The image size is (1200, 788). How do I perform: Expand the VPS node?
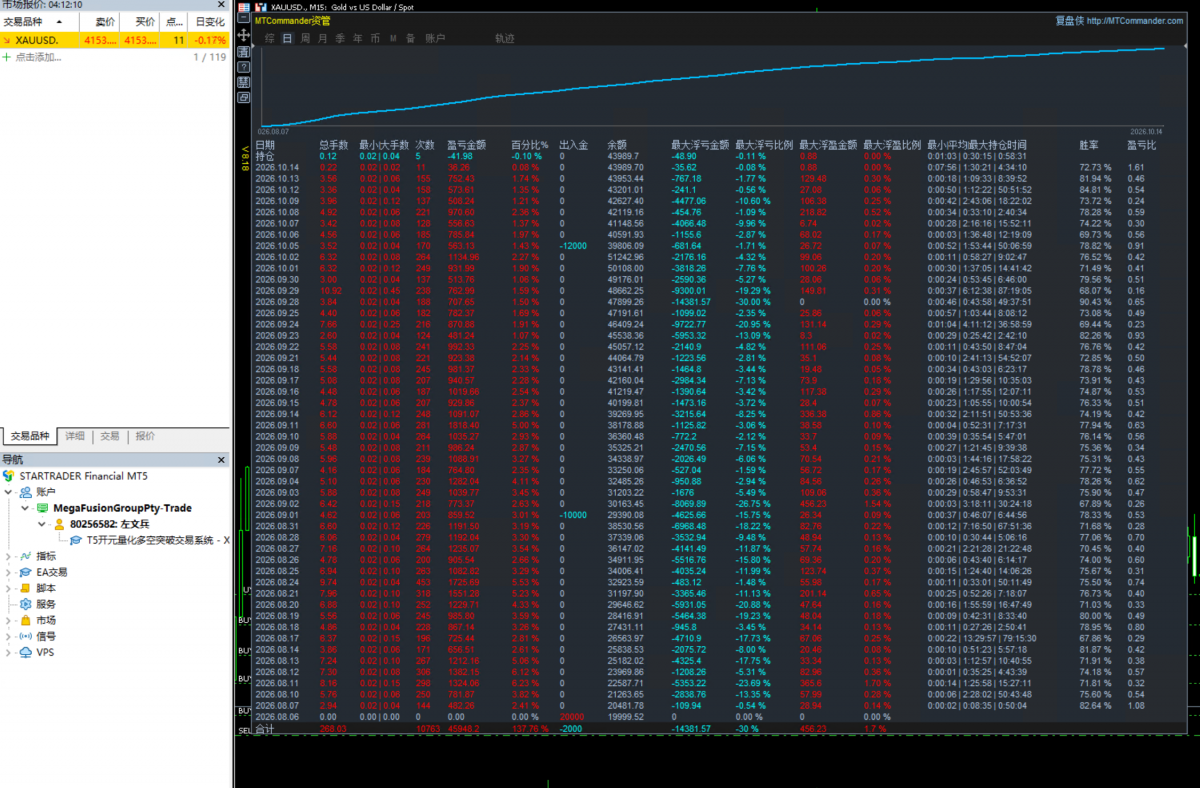[x=9, y=652]
